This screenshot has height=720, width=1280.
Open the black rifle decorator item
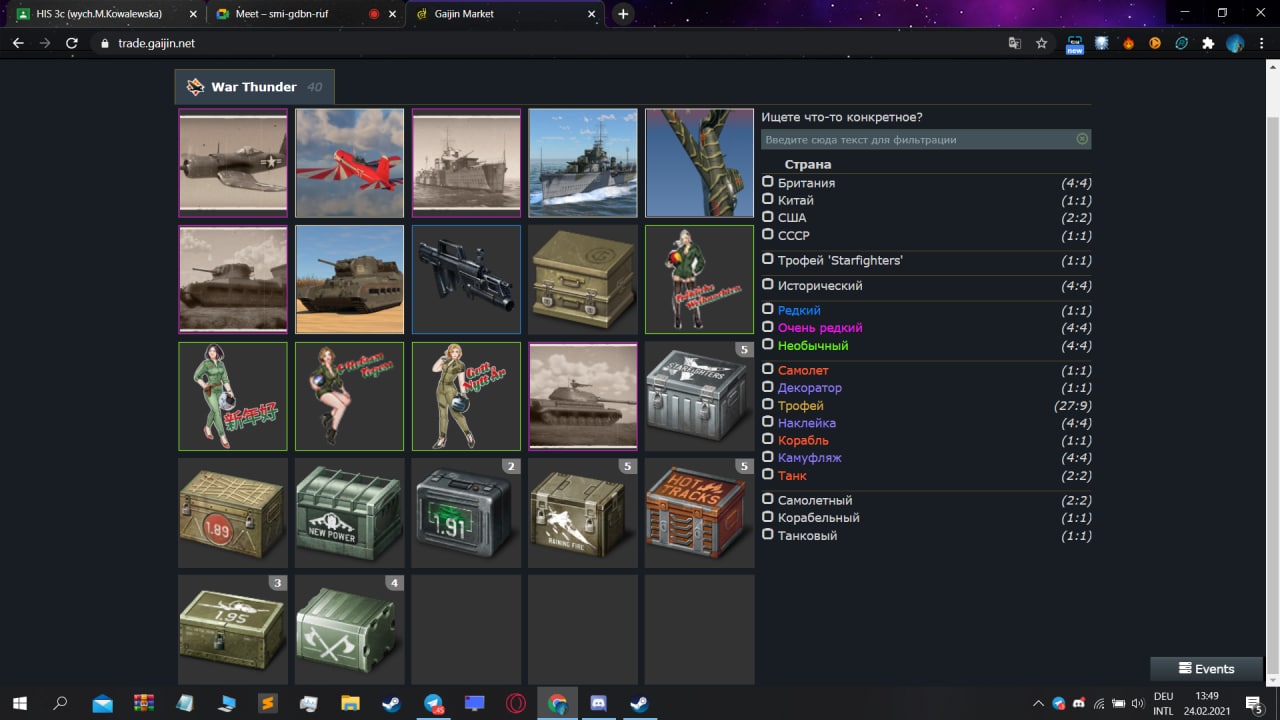coord(466,279)
